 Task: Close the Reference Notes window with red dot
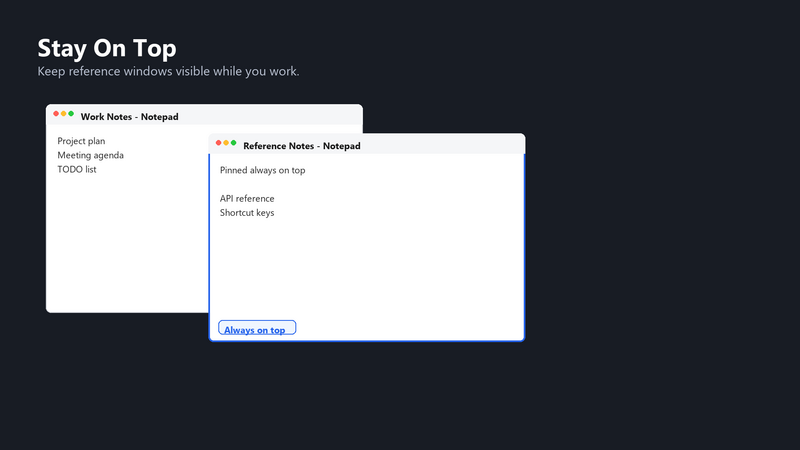point(218,143)
